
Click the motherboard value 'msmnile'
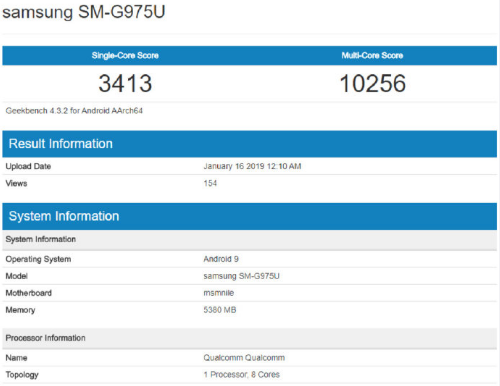219,293
